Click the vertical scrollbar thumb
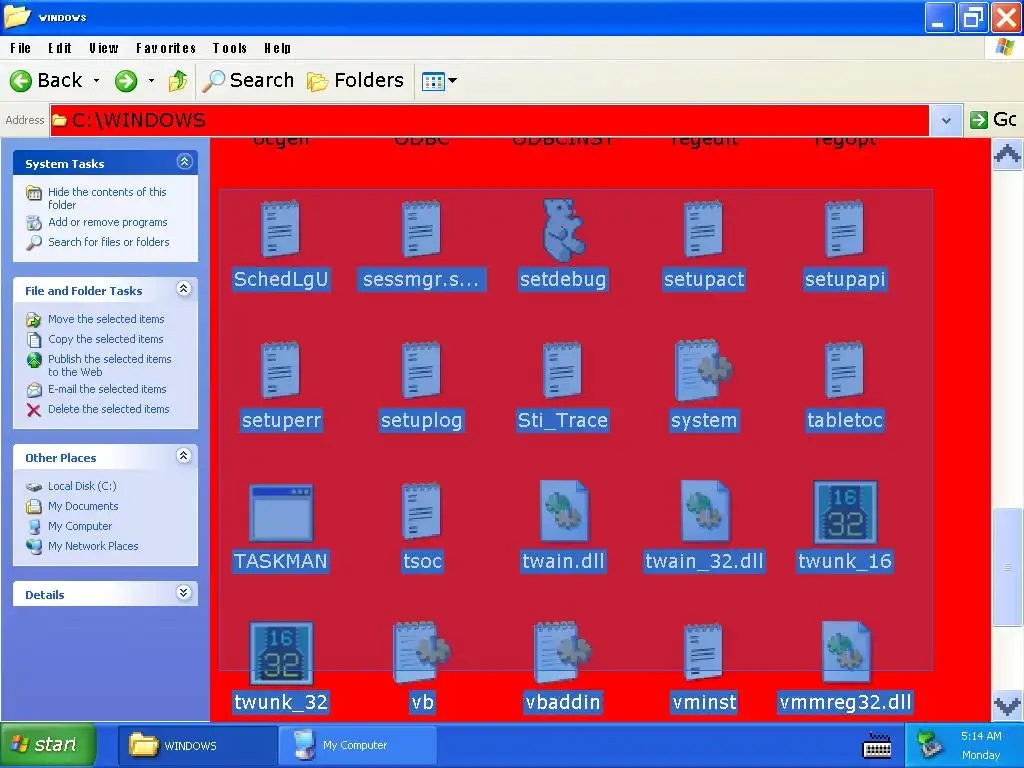The width and height of the screenshot is (1024, 768). tap(1007, 567)
